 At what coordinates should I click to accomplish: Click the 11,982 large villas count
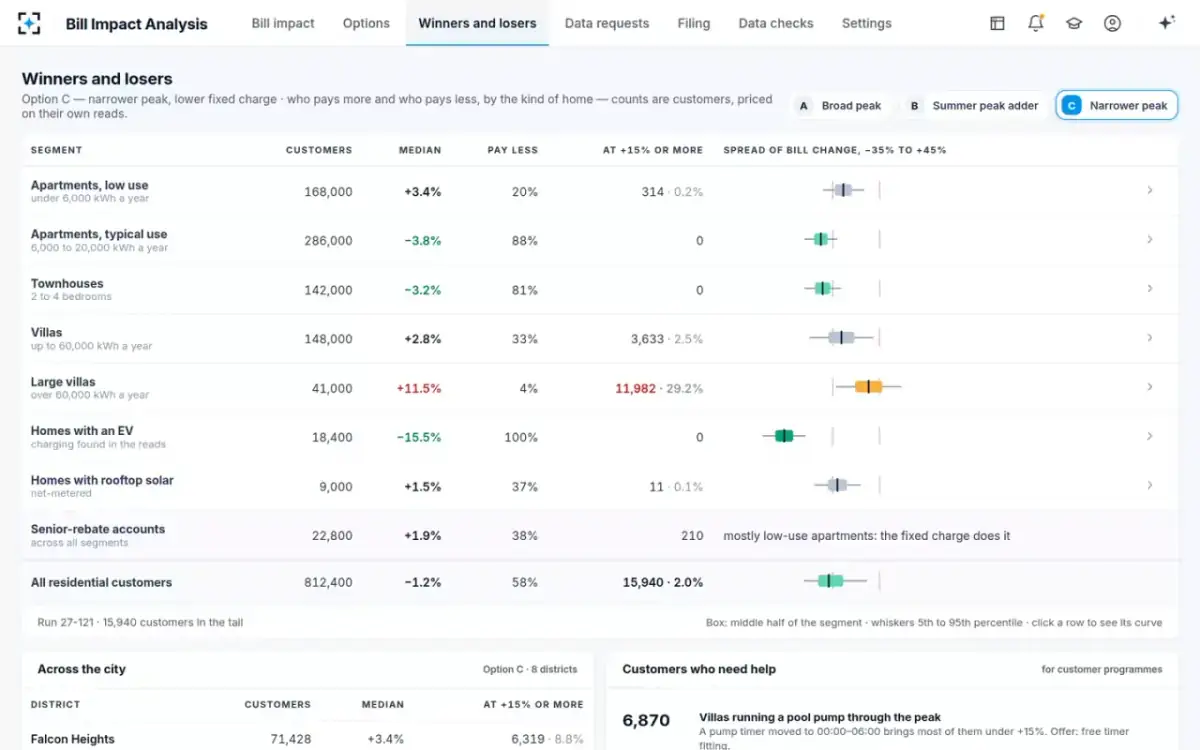click(x=635, y=388)
